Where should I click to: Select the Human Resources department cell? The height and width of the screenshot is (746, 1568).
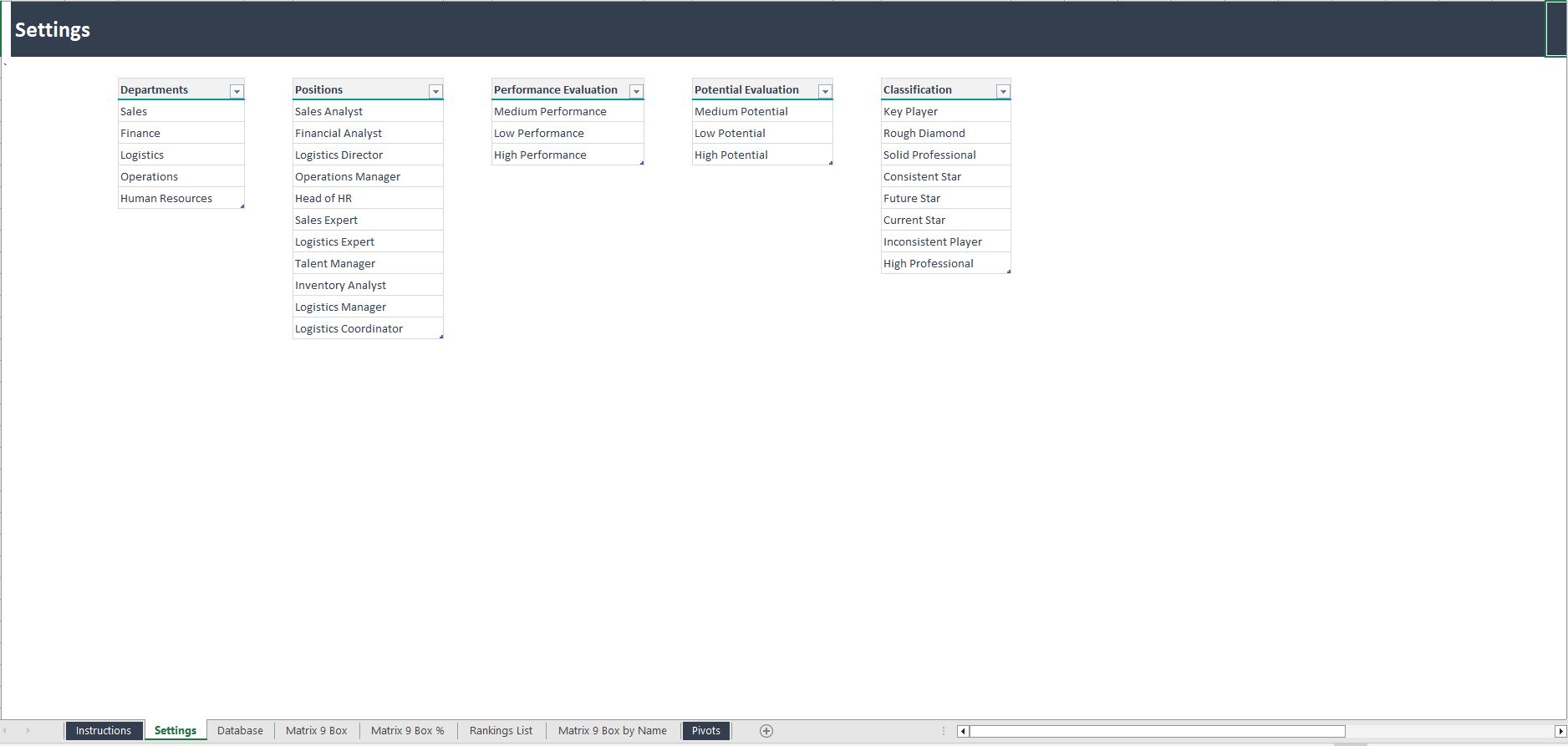pyautogui.click(x=166, y=199)
